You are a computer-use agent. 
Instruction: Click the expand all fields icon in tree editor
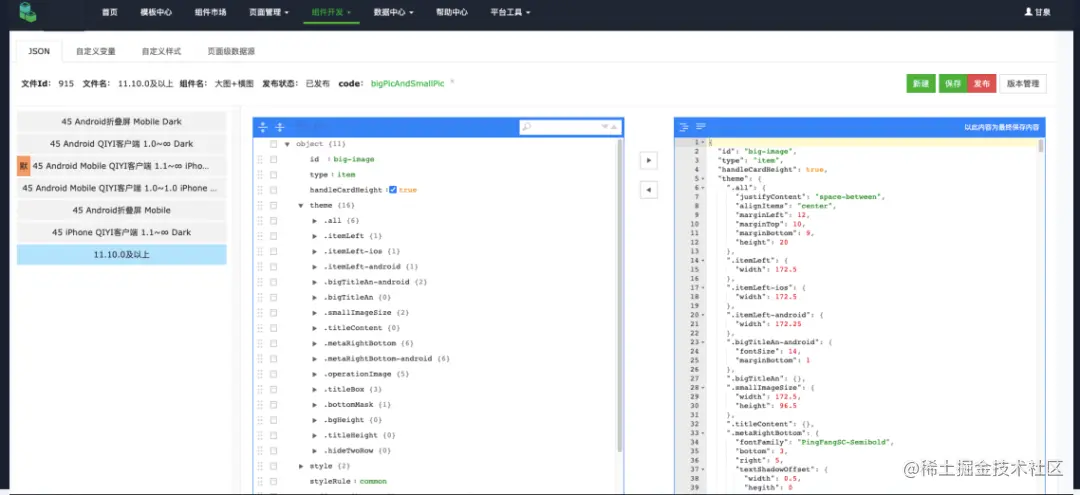coord(262,127)
